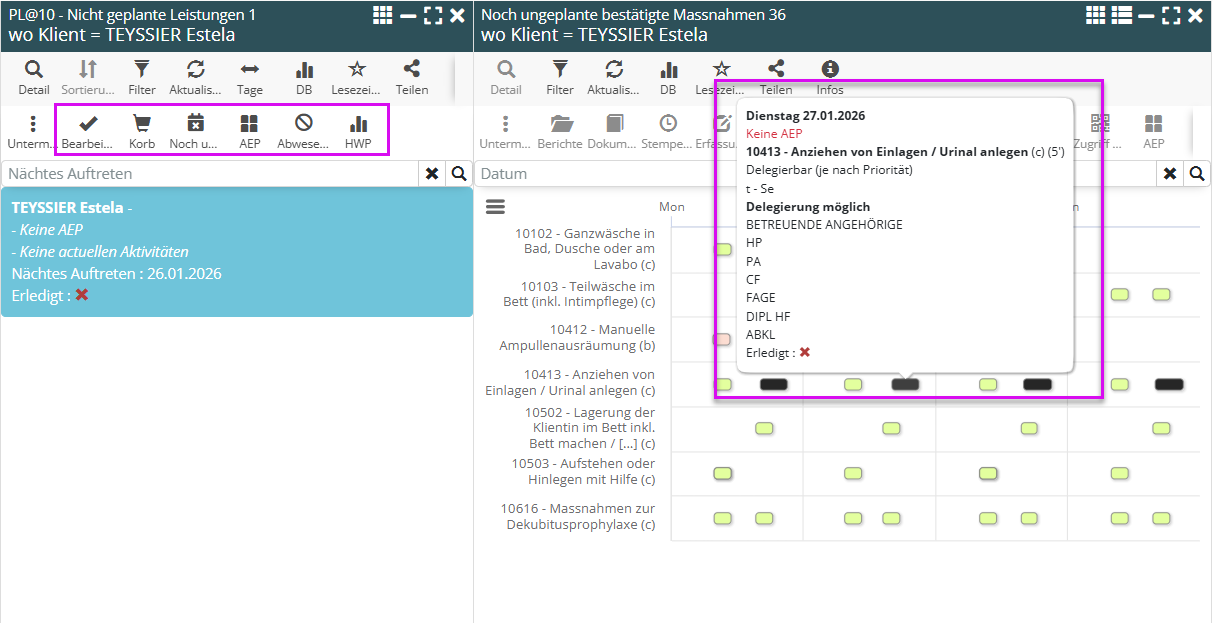The width and height of the screenshot is (1213, 623).
Task: Switch left panel to grid view
Action: (x=383, y=15)
